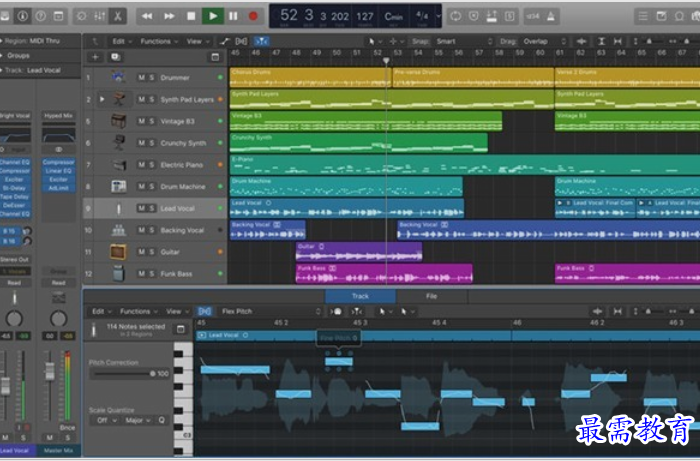Solo the Funk Bass track
Viewport: 700px width, 461px height.
point(152,274)
